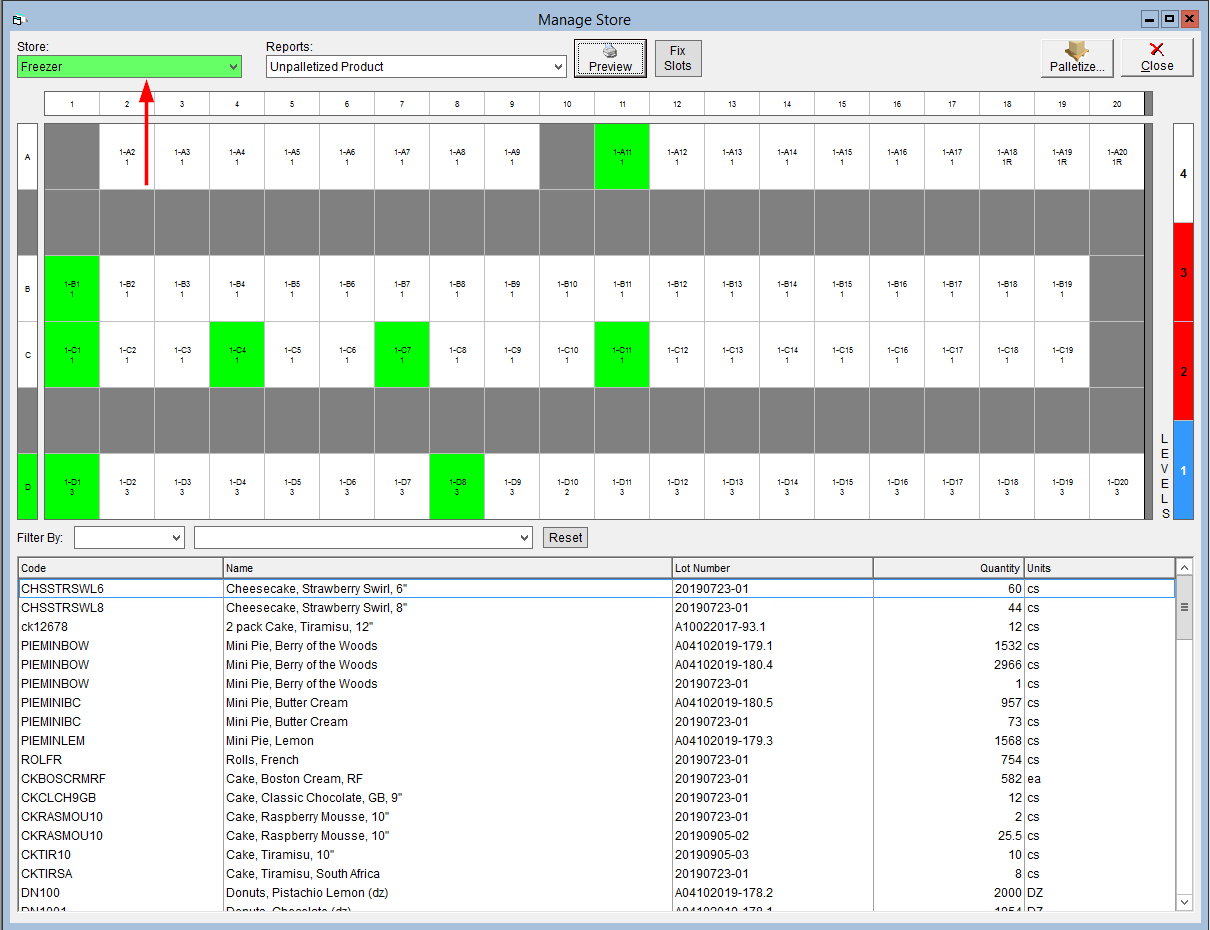
Task: Reset the filter
Action: click(565, 538)
